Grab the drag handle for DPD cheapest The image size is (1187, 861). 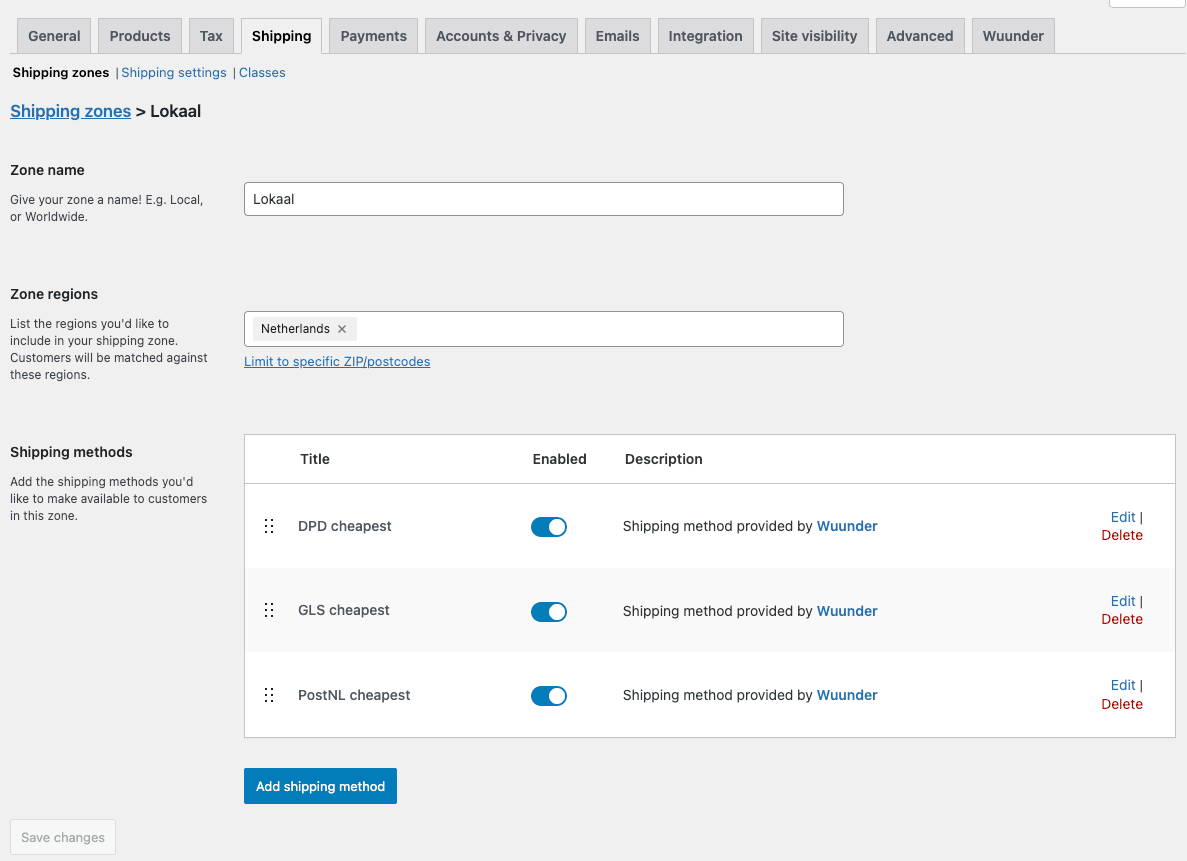point(269,526)
